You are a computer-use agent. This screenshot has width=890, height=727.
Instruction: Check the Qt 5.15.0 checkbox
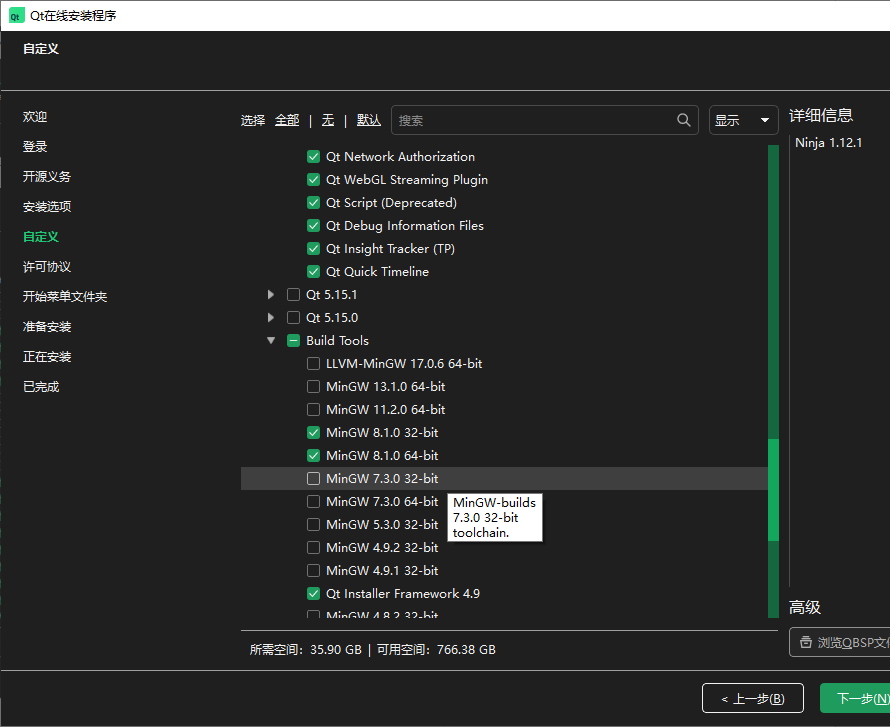[x=293, y=318]
